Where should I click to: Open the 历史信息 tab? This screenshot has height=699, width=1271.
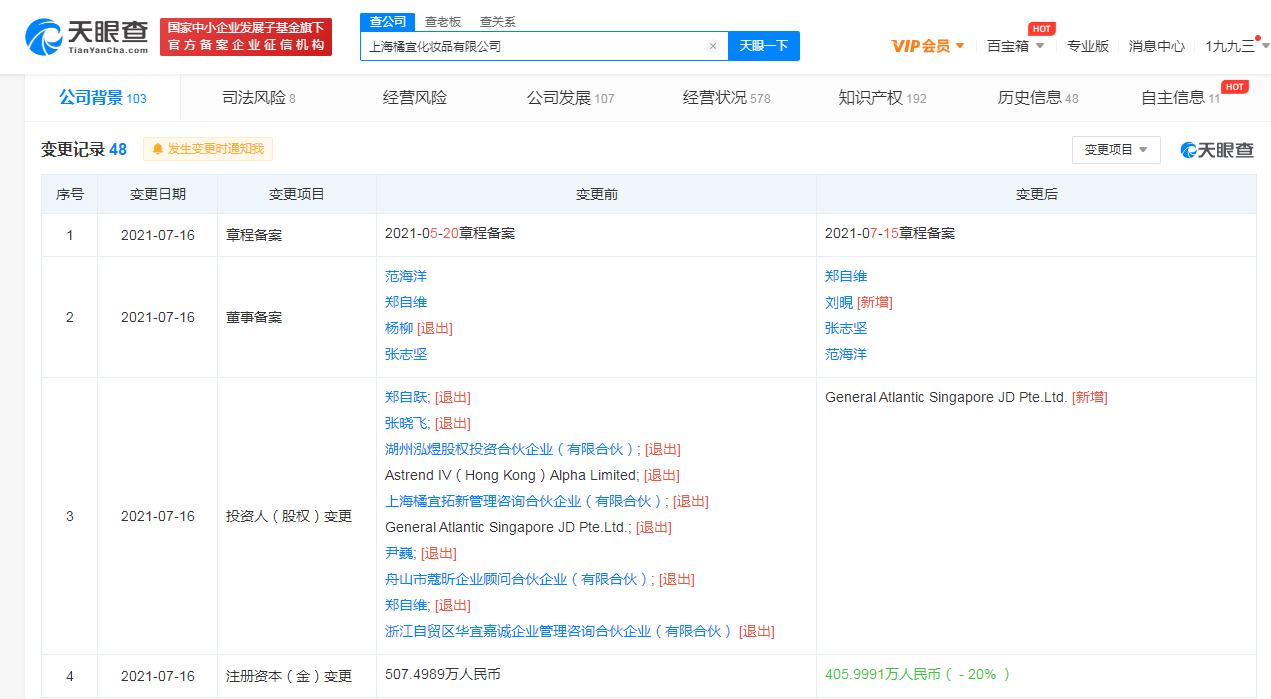click(x=1038, y=98)
